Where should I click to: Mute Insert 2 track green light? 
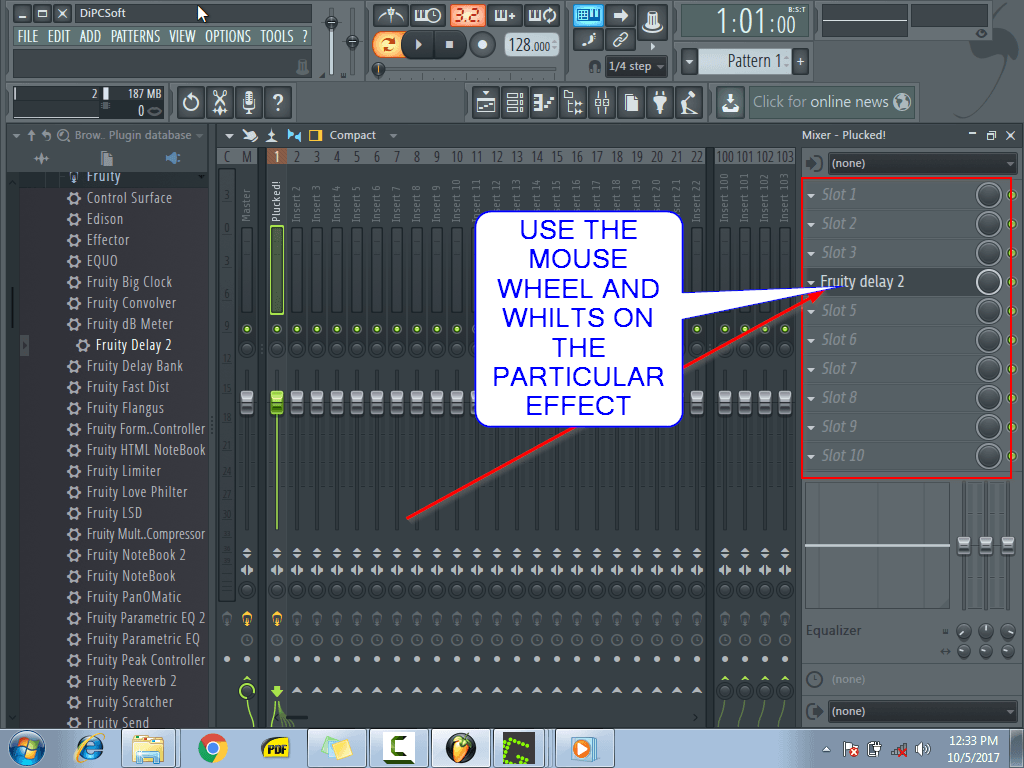[296, 328]
